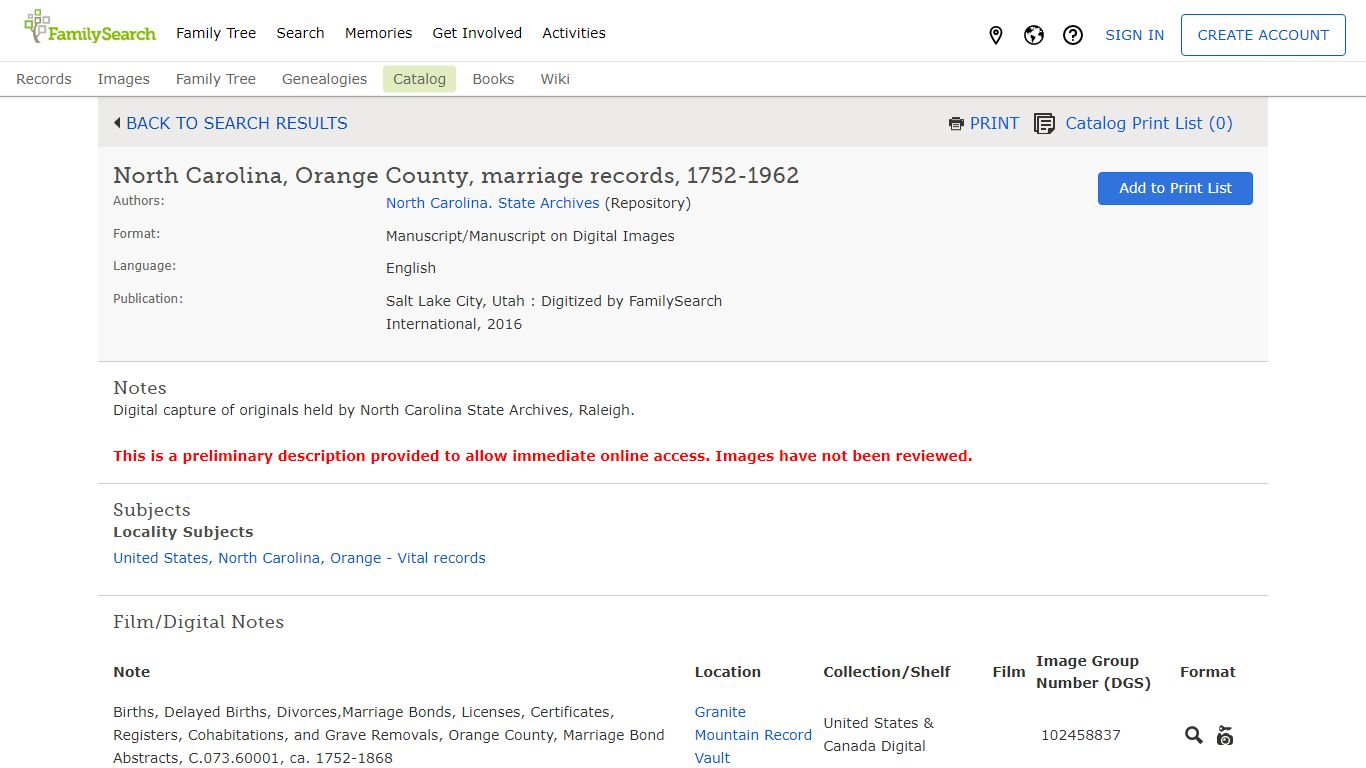Screen dimensions: 1366x768
Task: Switch to the Records tab
Action: 44,79
